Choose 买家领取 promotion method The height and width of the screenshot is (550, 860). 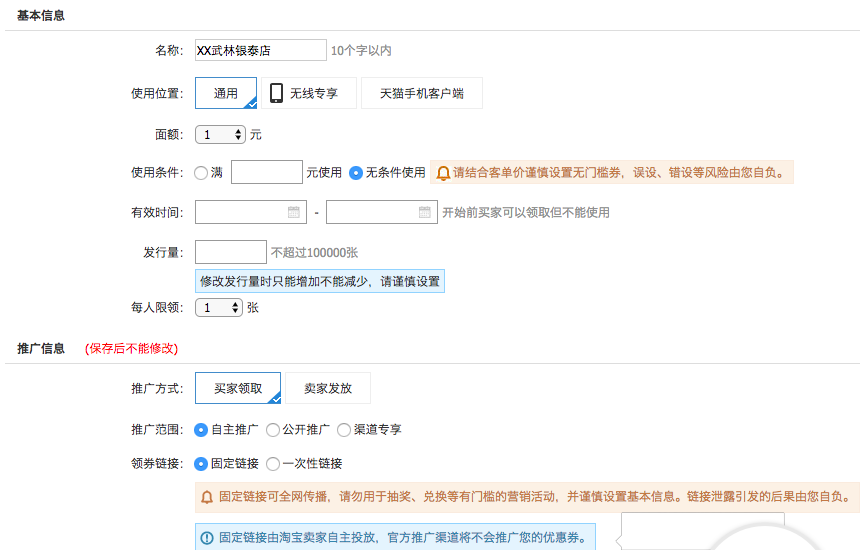[x=238, y=388]
